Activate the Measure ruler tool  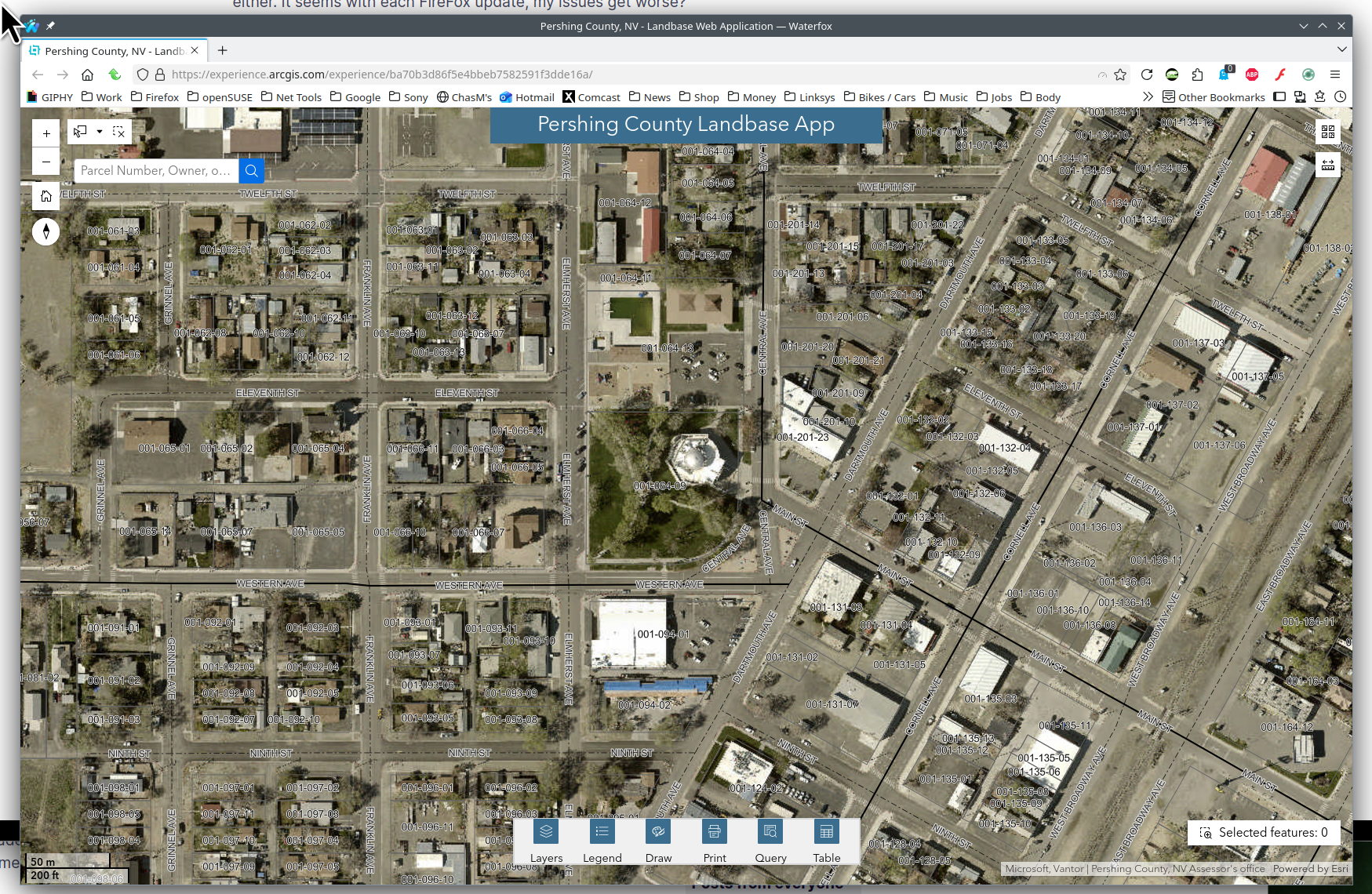coord(1327,165)
